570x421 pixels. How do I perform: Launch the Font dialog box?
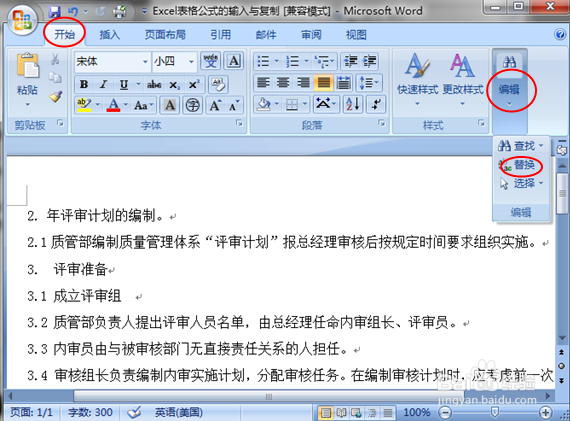239,123
